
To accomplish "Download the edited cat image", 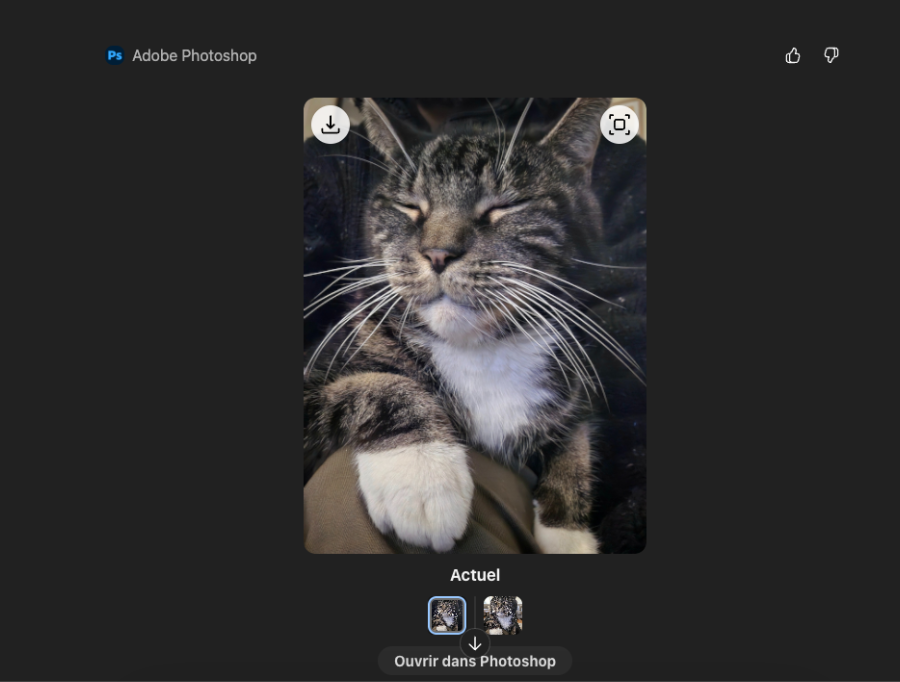I will (x=330, y=125).
